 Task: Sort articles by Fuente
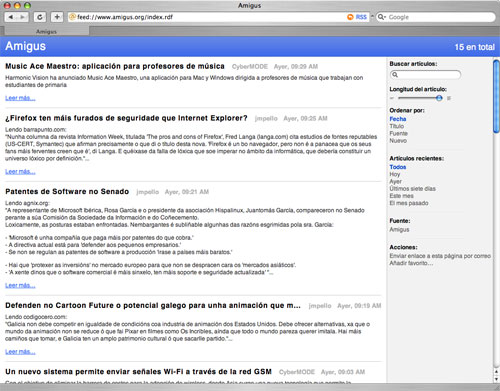[399, 133]
